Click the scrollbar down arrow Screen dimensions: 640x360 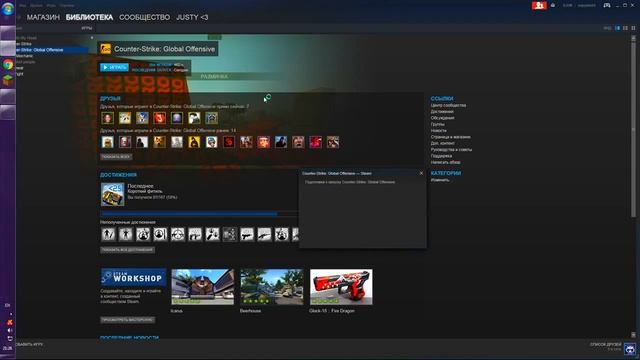coord(633,335)
